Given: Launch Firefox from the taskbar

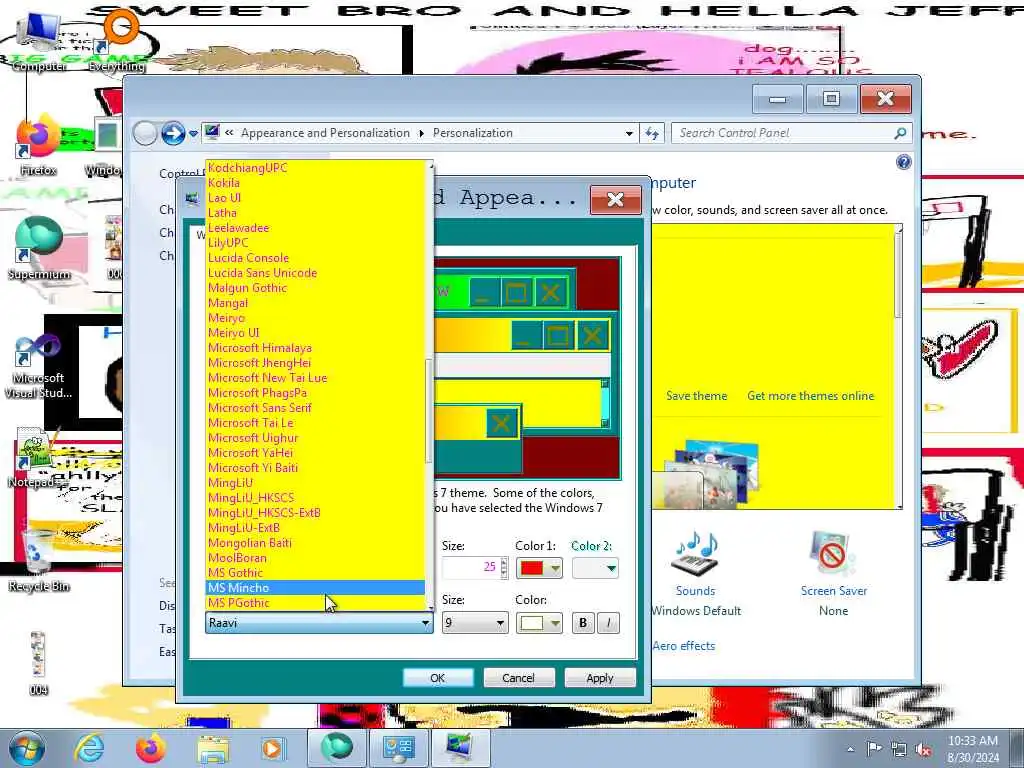Looking at the screenshot, I should (150, 748).
